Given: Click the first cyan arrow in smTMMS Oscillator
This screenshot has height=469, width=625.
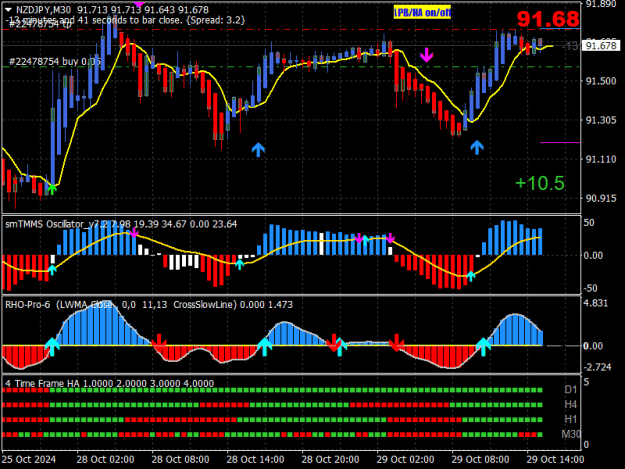Looking at the screenshot, I should pyautogui.click(x=52, y=270).
